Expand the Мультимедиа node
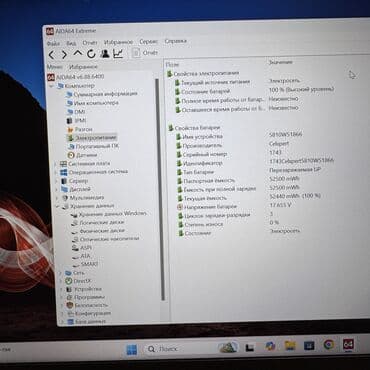This screenshot has height=370, width=370. tap(57, 198)
